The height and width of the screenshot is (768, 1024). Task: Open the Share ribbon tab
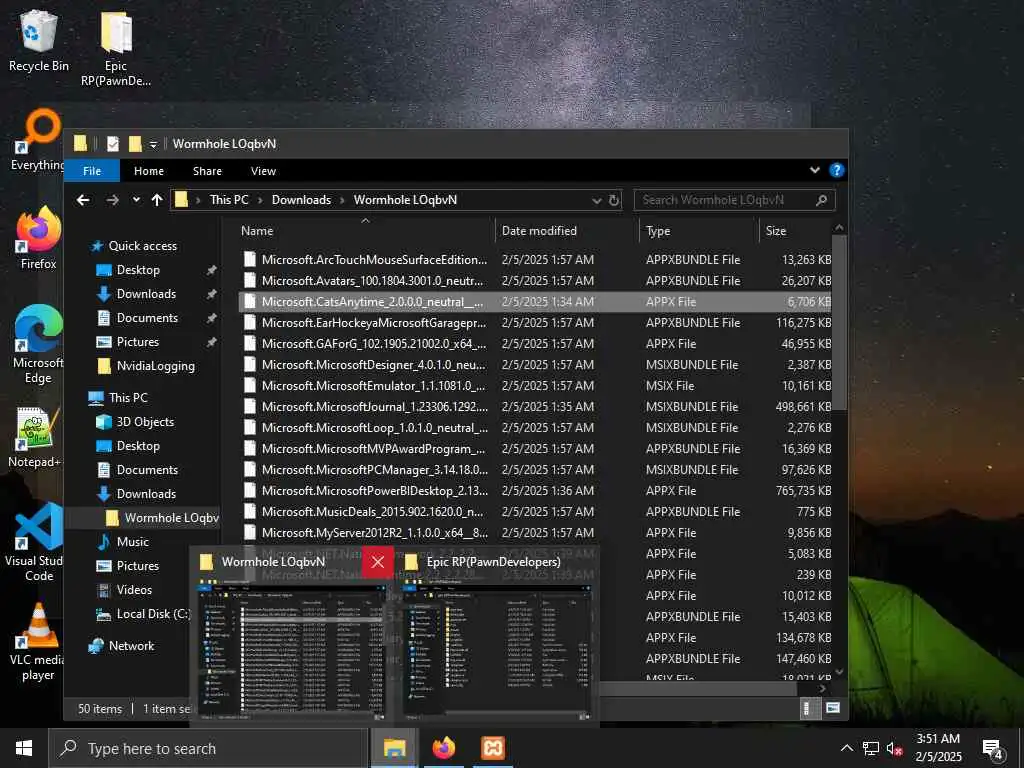pyautogui.click(x=207, y=171)
